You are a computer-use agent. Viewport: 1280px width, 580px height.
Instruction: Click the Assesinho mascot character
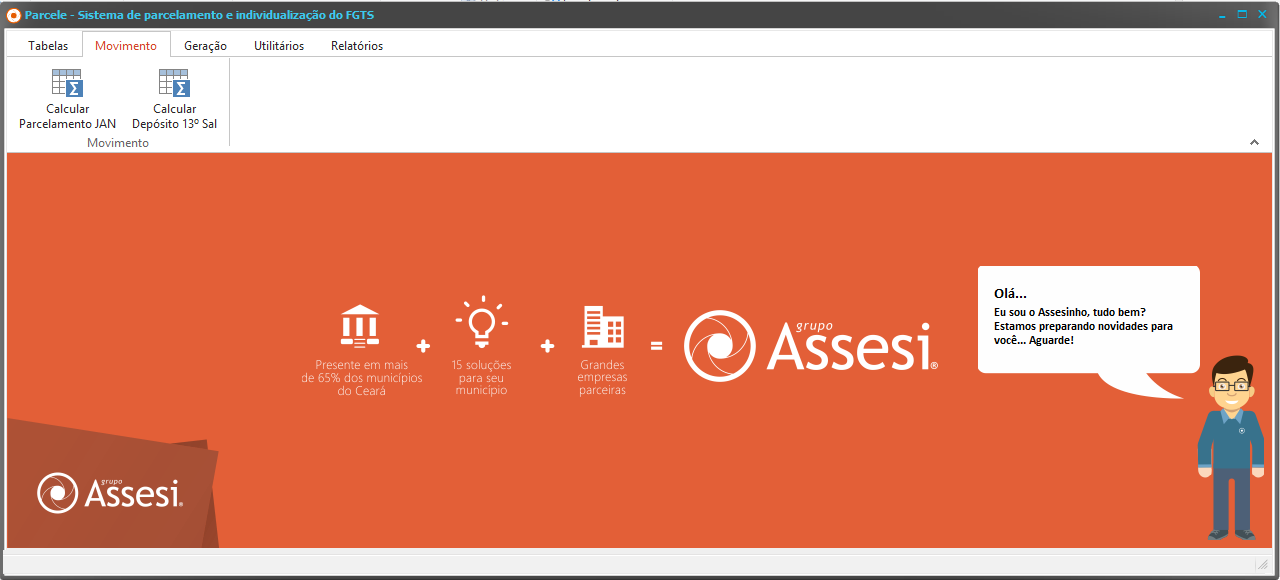[x=1232, y=447]
